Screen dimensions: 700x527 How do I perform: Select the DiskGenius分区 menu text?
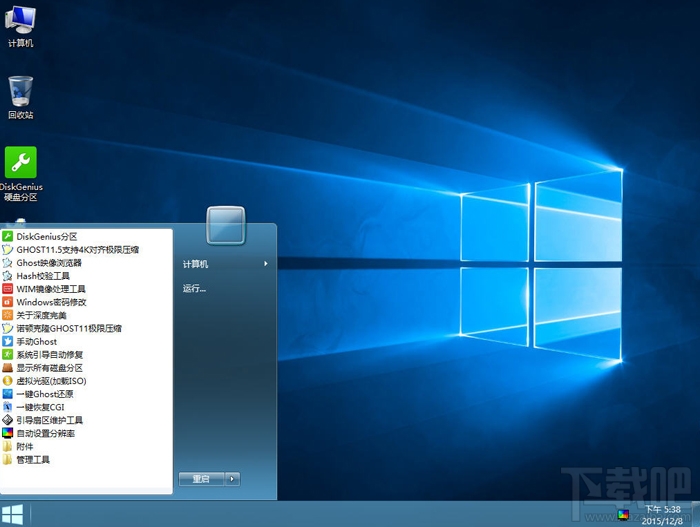(47, 236)
